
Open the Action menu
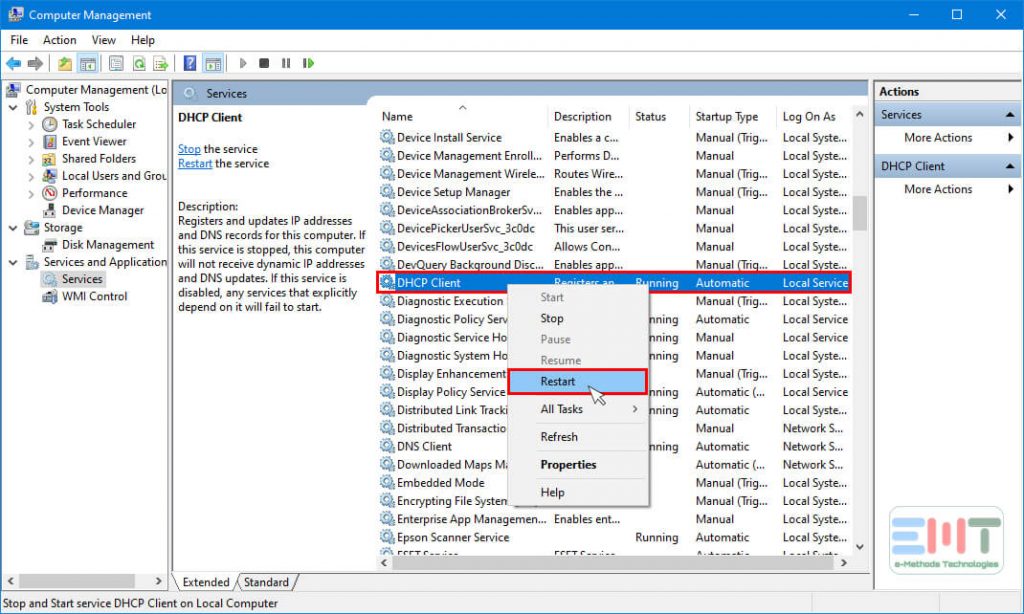pos(59,40)
